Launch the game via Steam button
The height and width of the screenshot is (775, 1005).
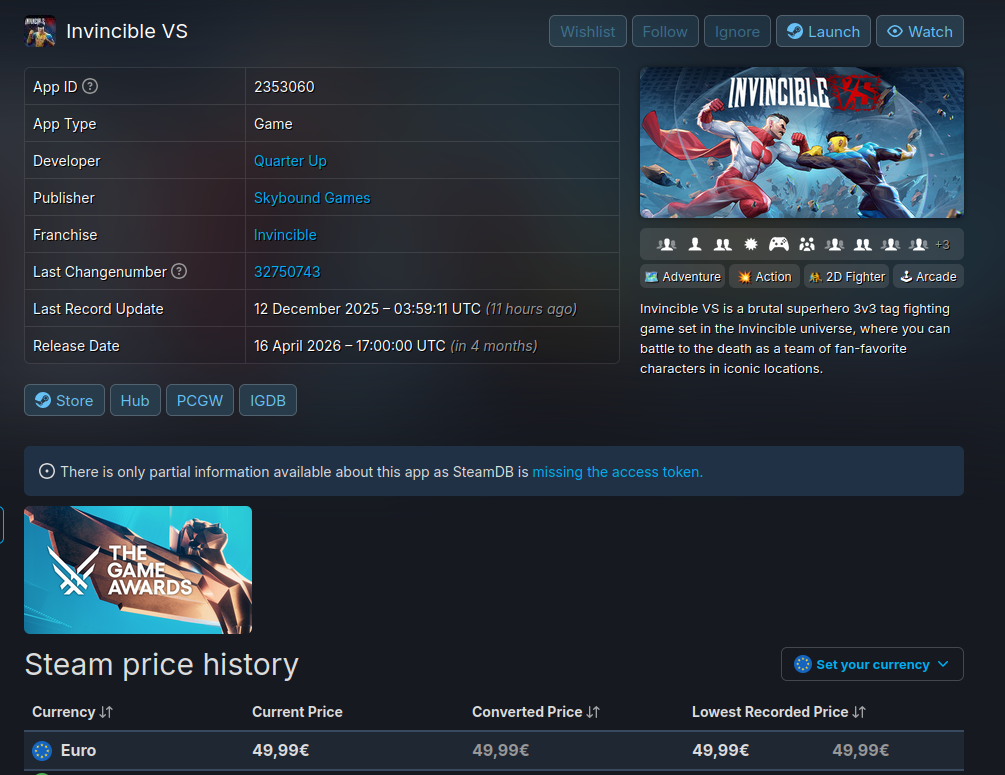tap(823, 31)
